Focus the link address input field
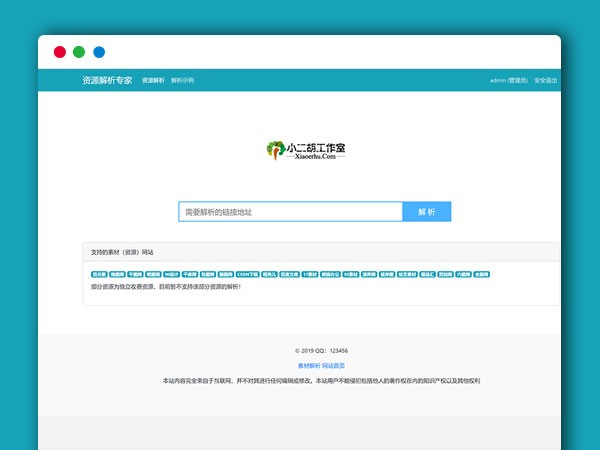 tap(290, 212)
